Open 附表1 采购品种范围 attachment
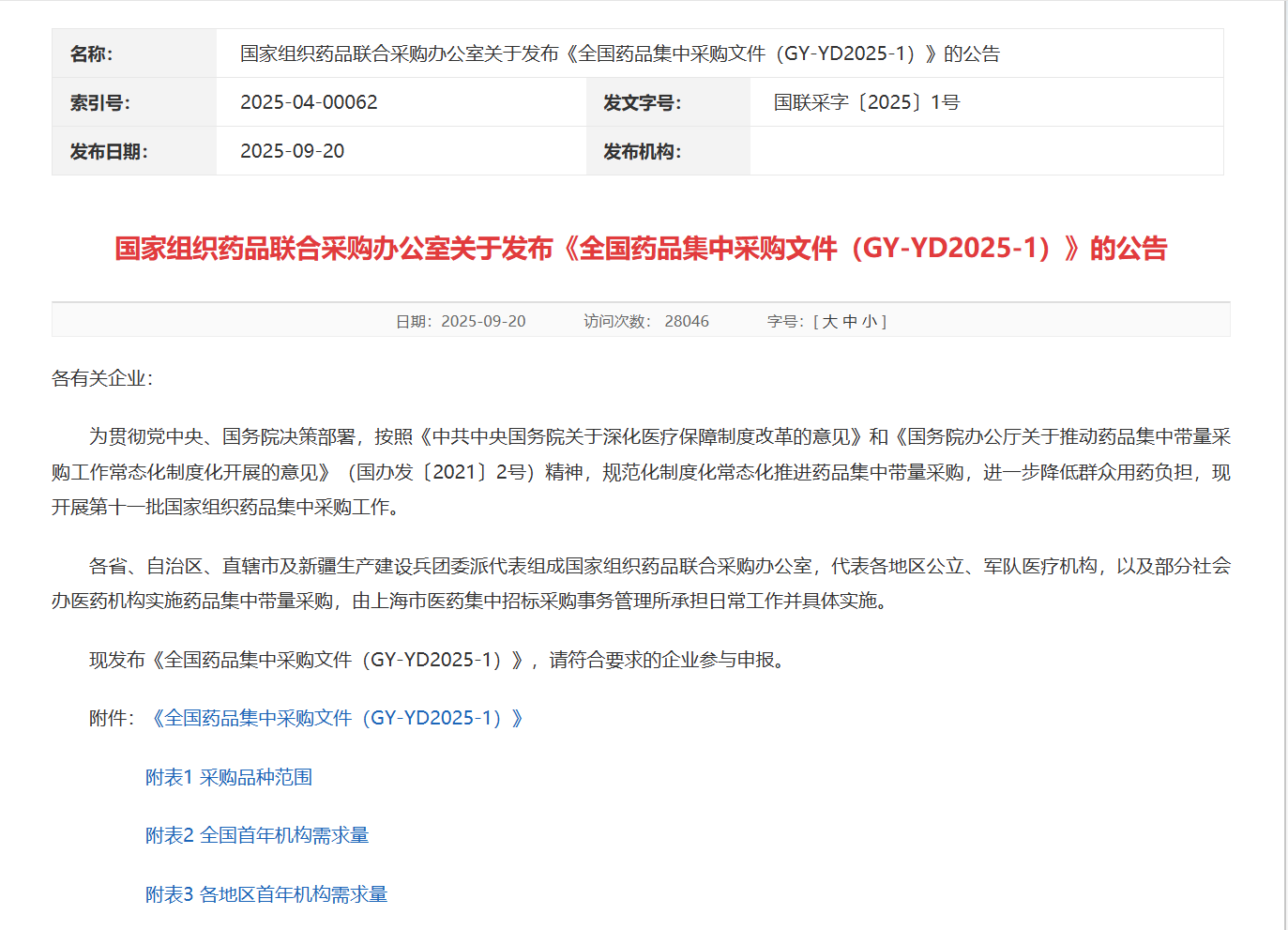 228,777
